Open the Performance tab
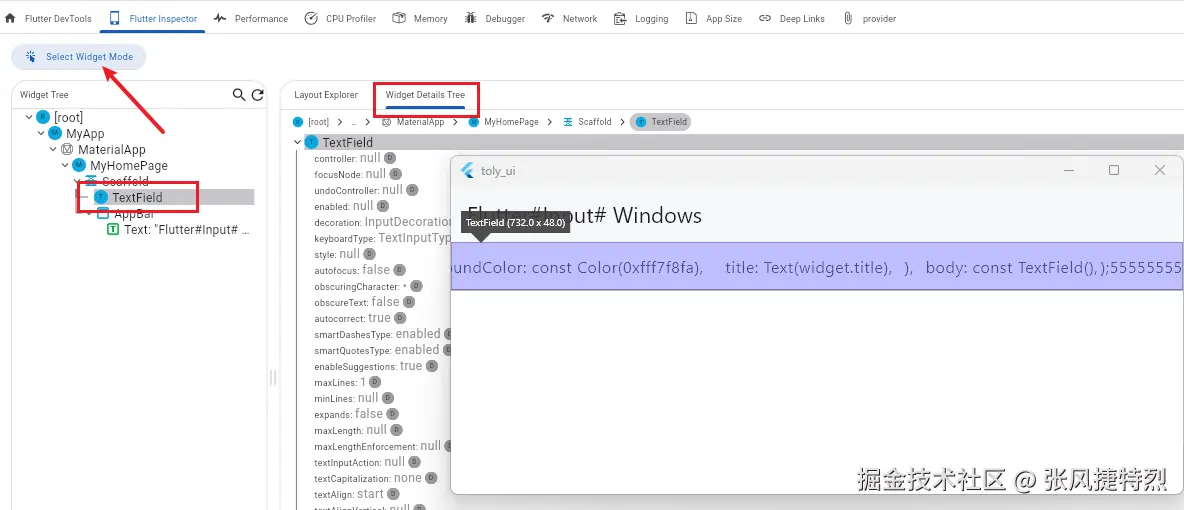The image size is (1184, 510). pyautogui.click(x=251, y=18)
